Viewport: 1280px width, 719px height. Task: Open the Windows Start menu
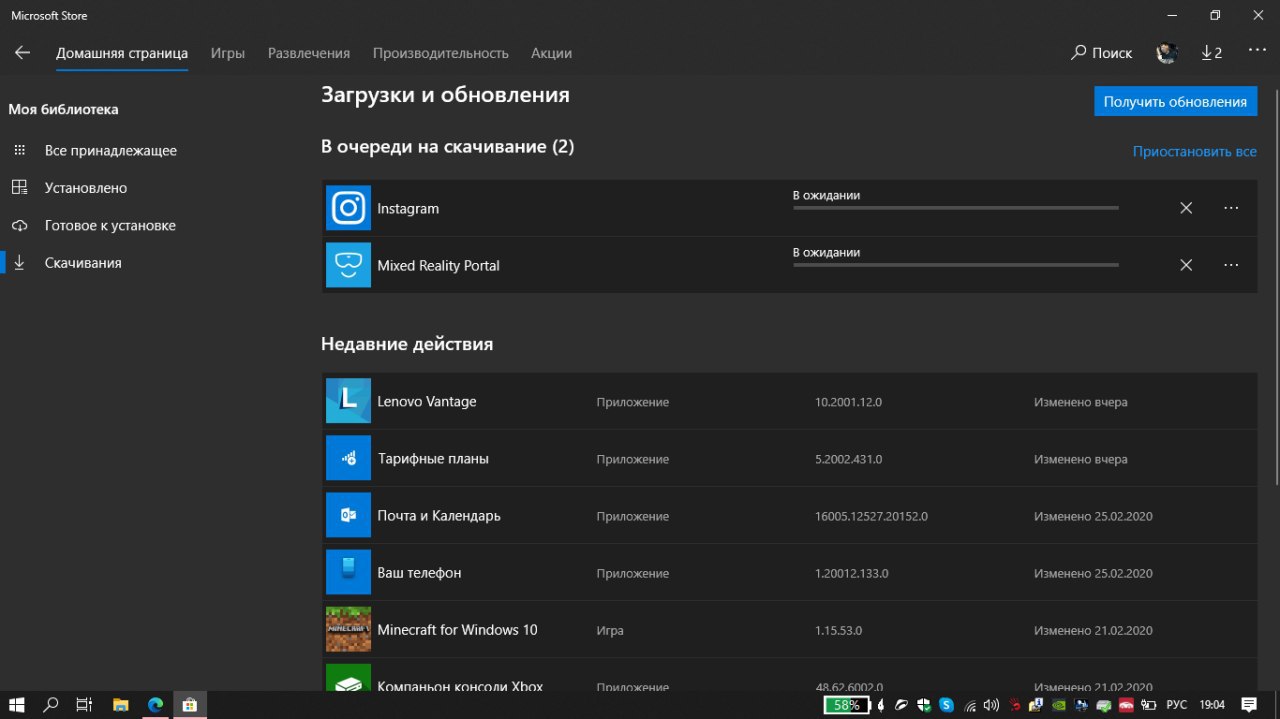(17, 704)
